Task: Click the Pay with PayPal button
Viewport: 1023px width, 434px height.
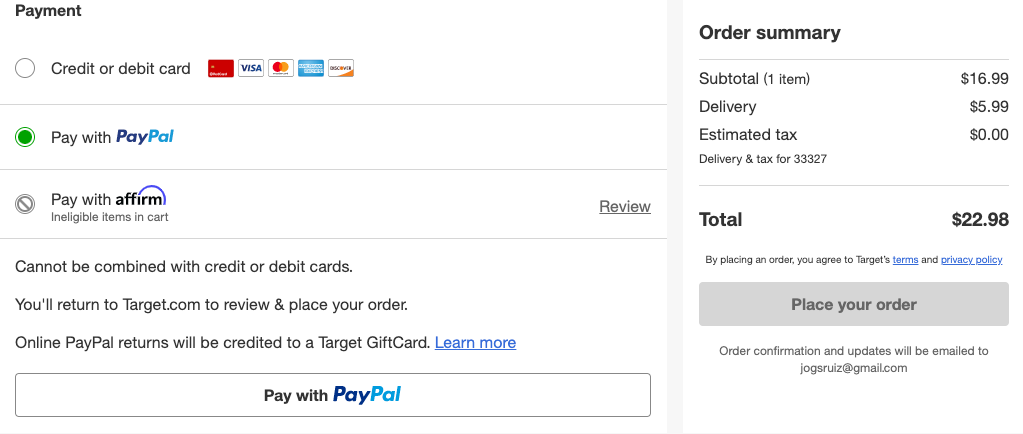Action: (333, 395)
